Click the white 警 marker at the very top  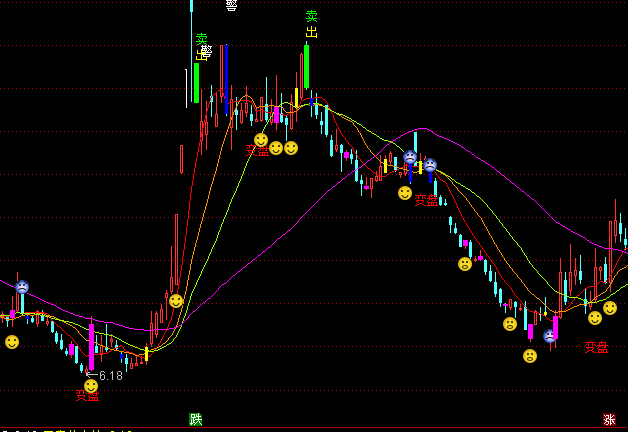click(231, 6)
